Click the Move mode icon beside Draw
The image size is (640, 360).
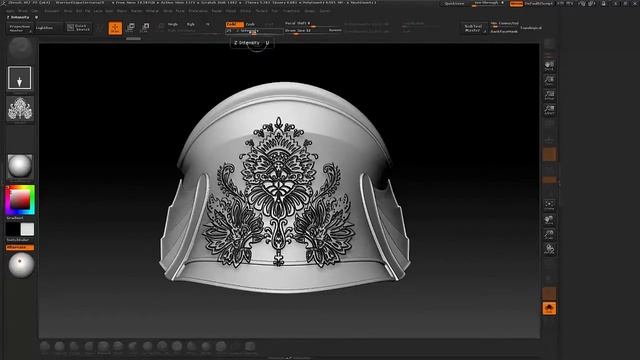click(131, 28)
